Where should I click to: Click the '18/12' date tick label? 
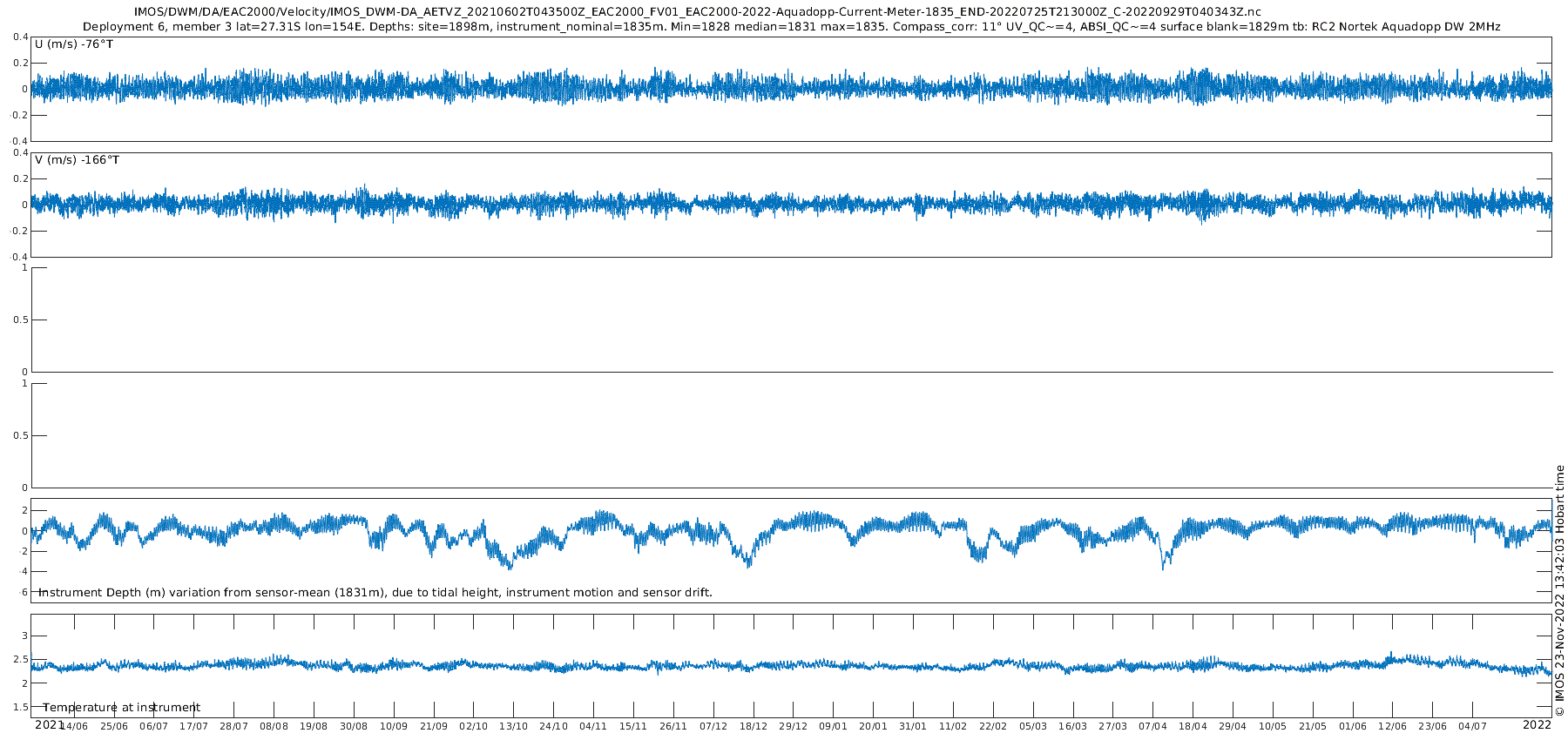click(x=754, y=726)
